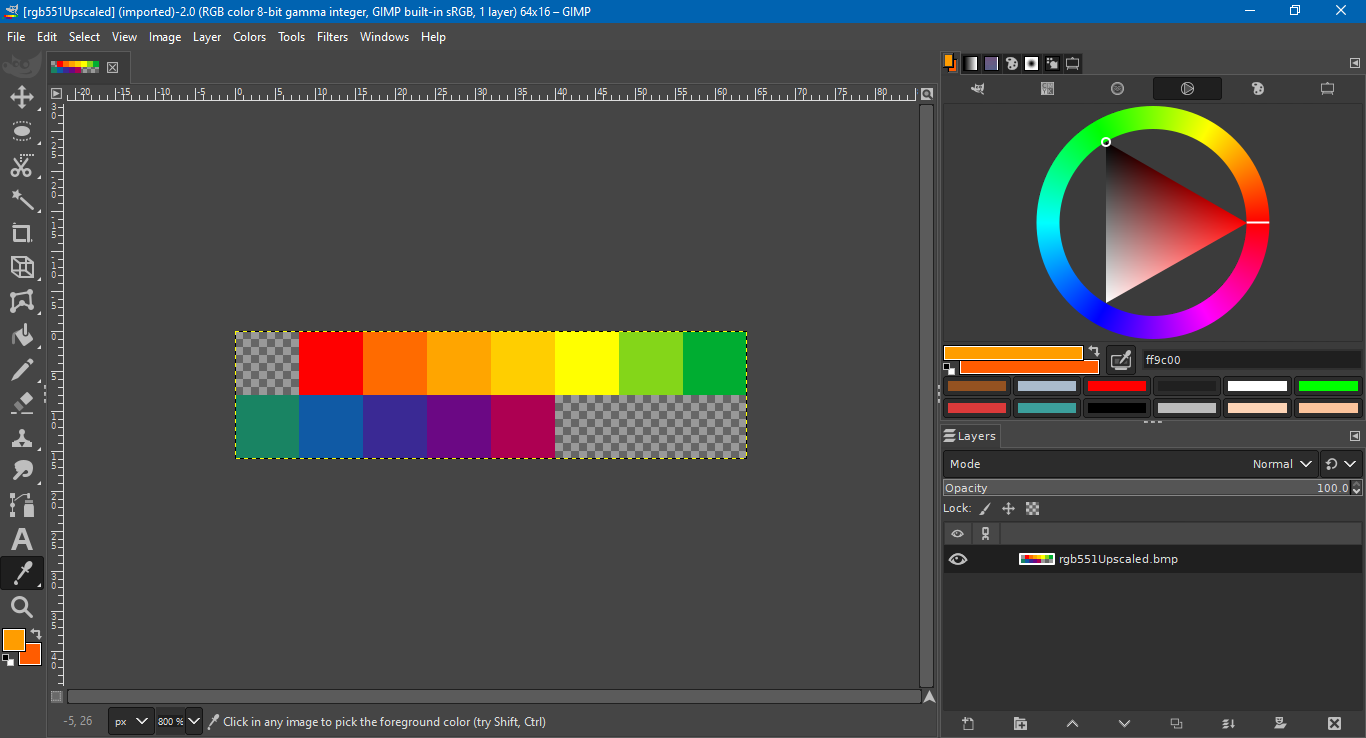Hide the rgb551Upscaled.bmp layer using eye icon
The width and height of the screenshot is (1366, 738).
958,559
